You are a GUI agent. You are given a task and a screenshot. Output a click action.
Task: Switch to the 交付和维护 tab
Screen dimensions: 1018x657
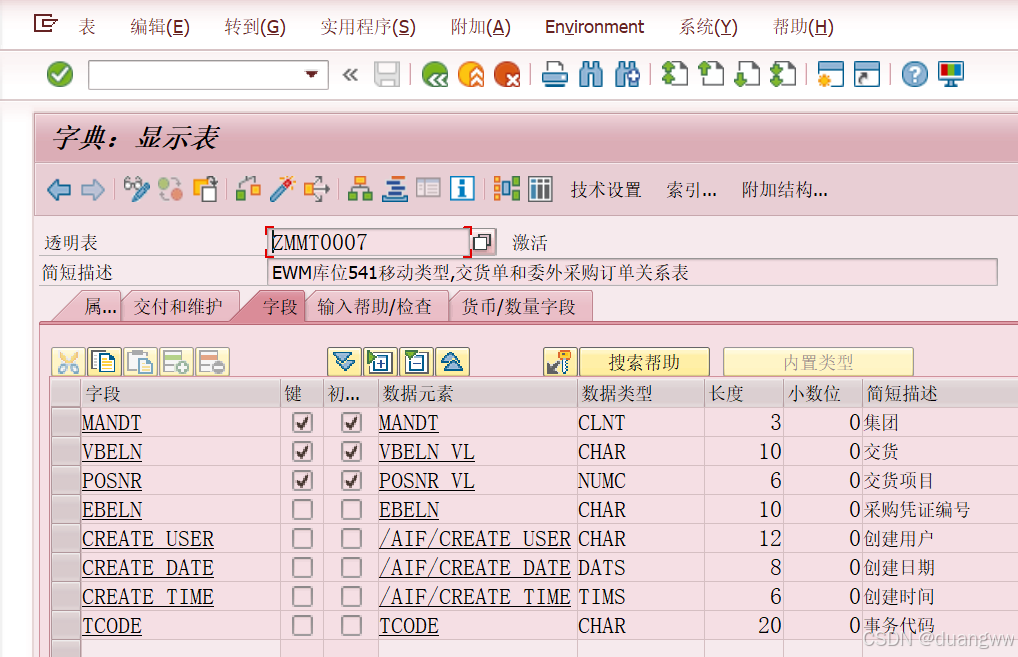pos(178,306)
